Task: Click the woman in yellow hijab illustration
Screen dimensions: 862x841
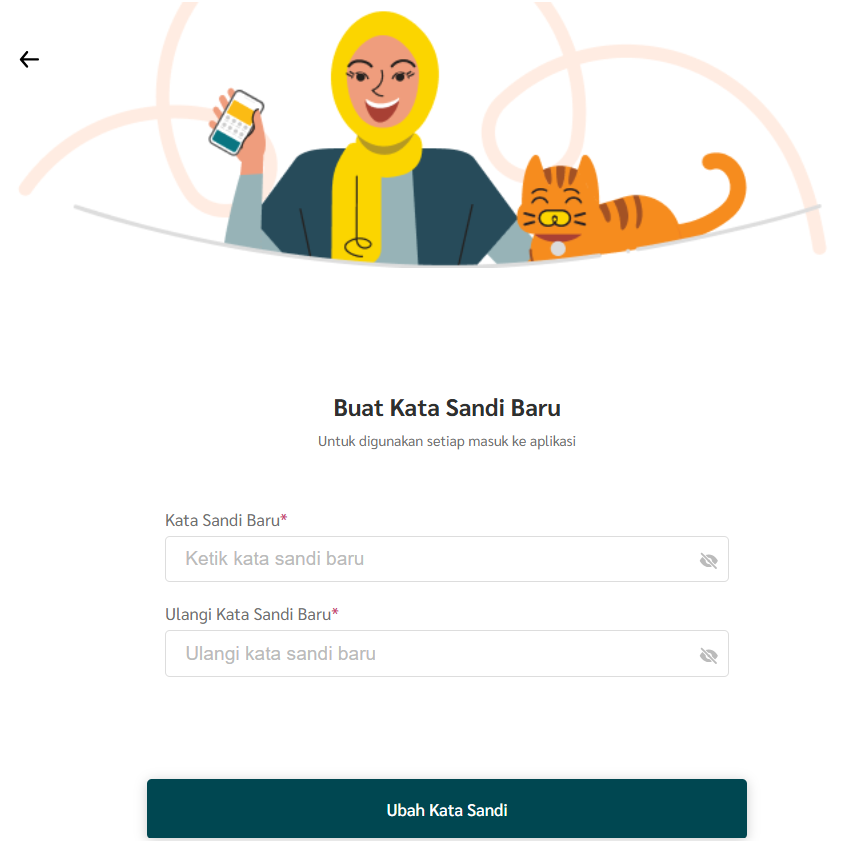Action: pyautogui.click(x=369, y=139)
